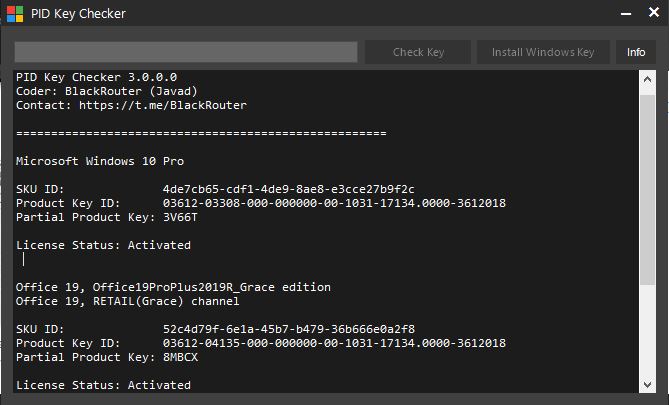The height and width of the screenshot is (405, 669).
Task: Click the t.me/BlackRouter contact link text
Action: tap(163, 105)
